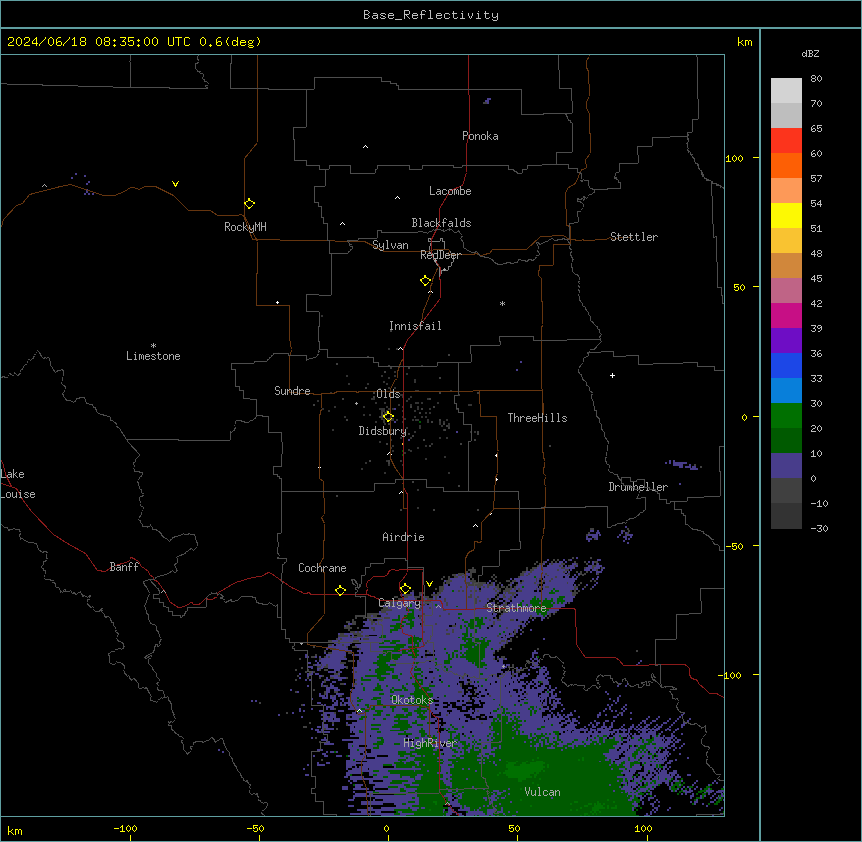Click the Olds label
Viewport: 862px width, 842px height.
388,394
